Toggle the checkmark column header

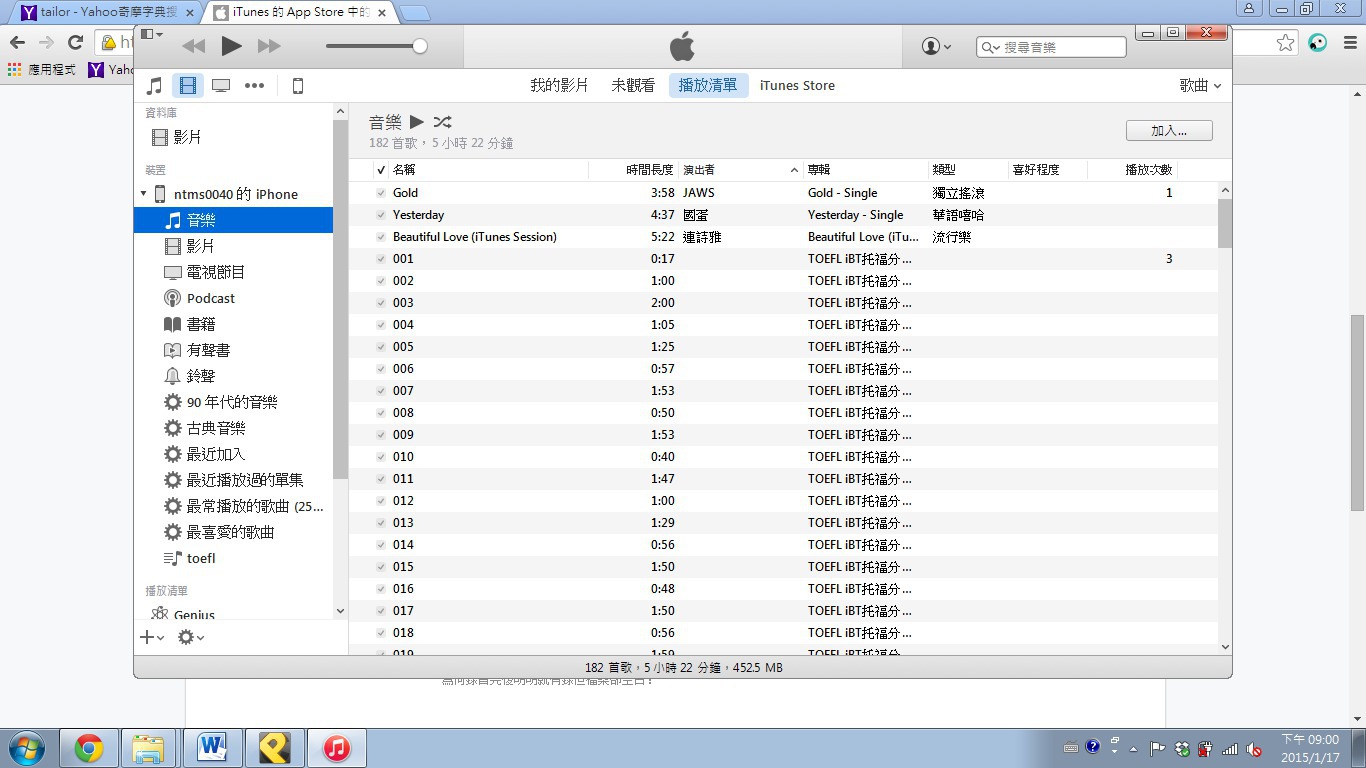click(381, 170)
